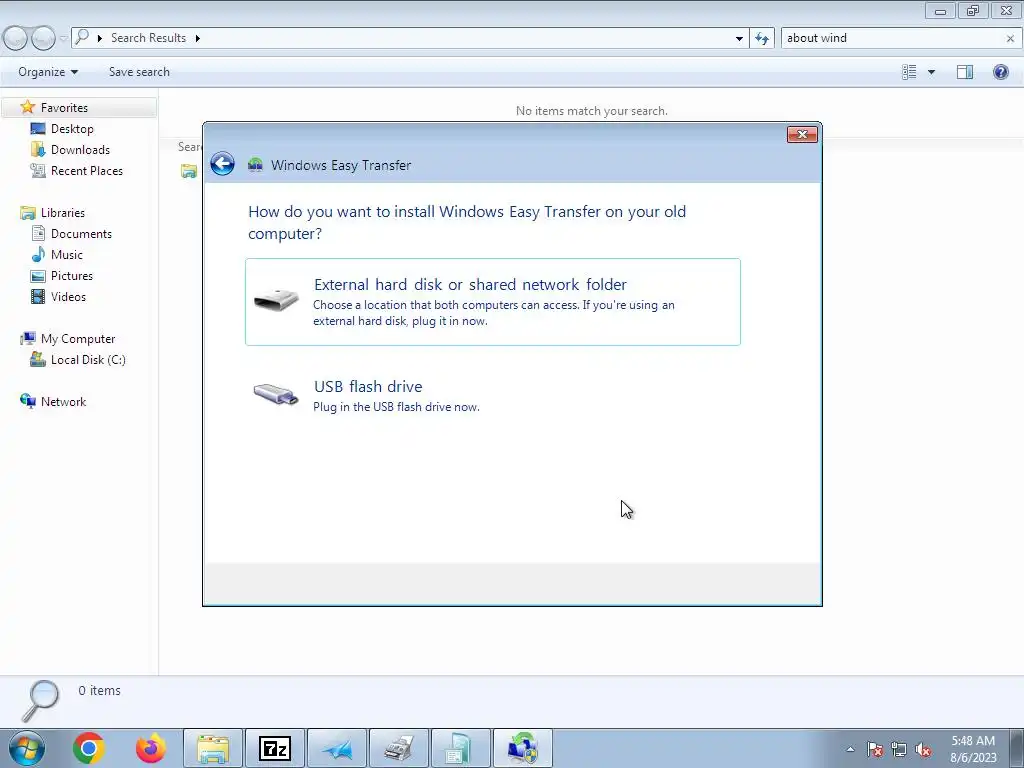Switch to File Explorer taskbar button
Viewport: 1024px width, 768px height.
tap(213, 748)
